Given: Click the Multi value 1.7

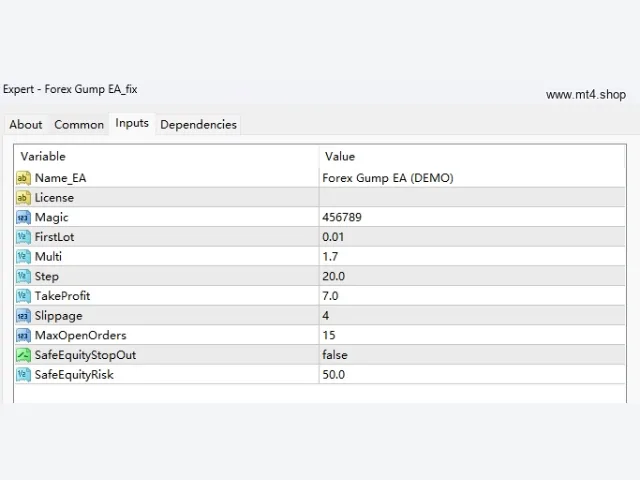Looking at the screenshot, I should [330, 256].
